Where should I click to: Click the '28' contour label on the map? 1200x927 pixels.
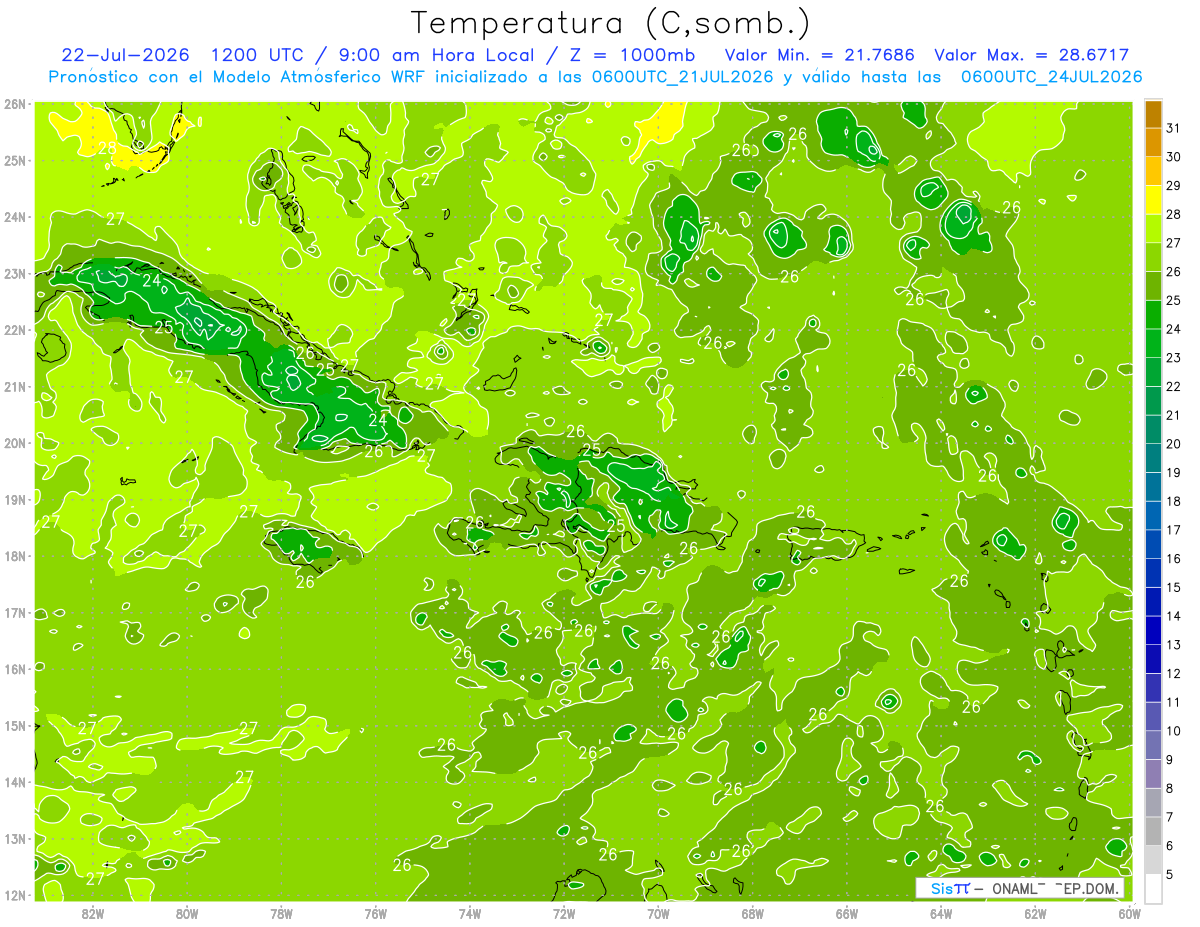107,148
